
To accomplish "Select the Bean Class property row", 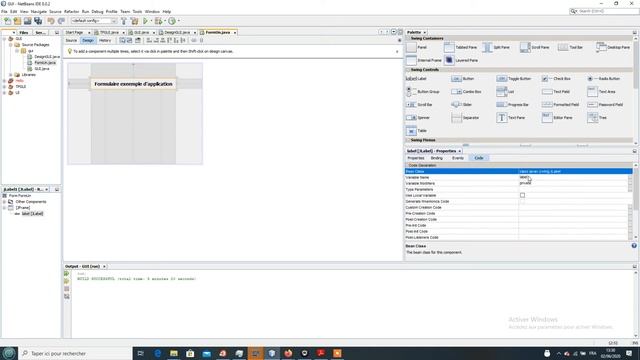I will pyautogui.click(x=518, y=171).
